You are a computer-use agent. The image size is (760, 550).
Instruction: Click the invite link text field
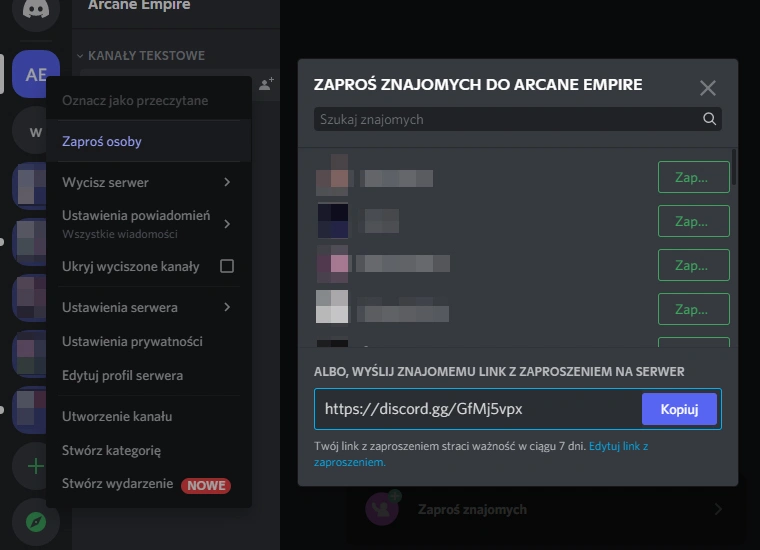click(477, 409)
